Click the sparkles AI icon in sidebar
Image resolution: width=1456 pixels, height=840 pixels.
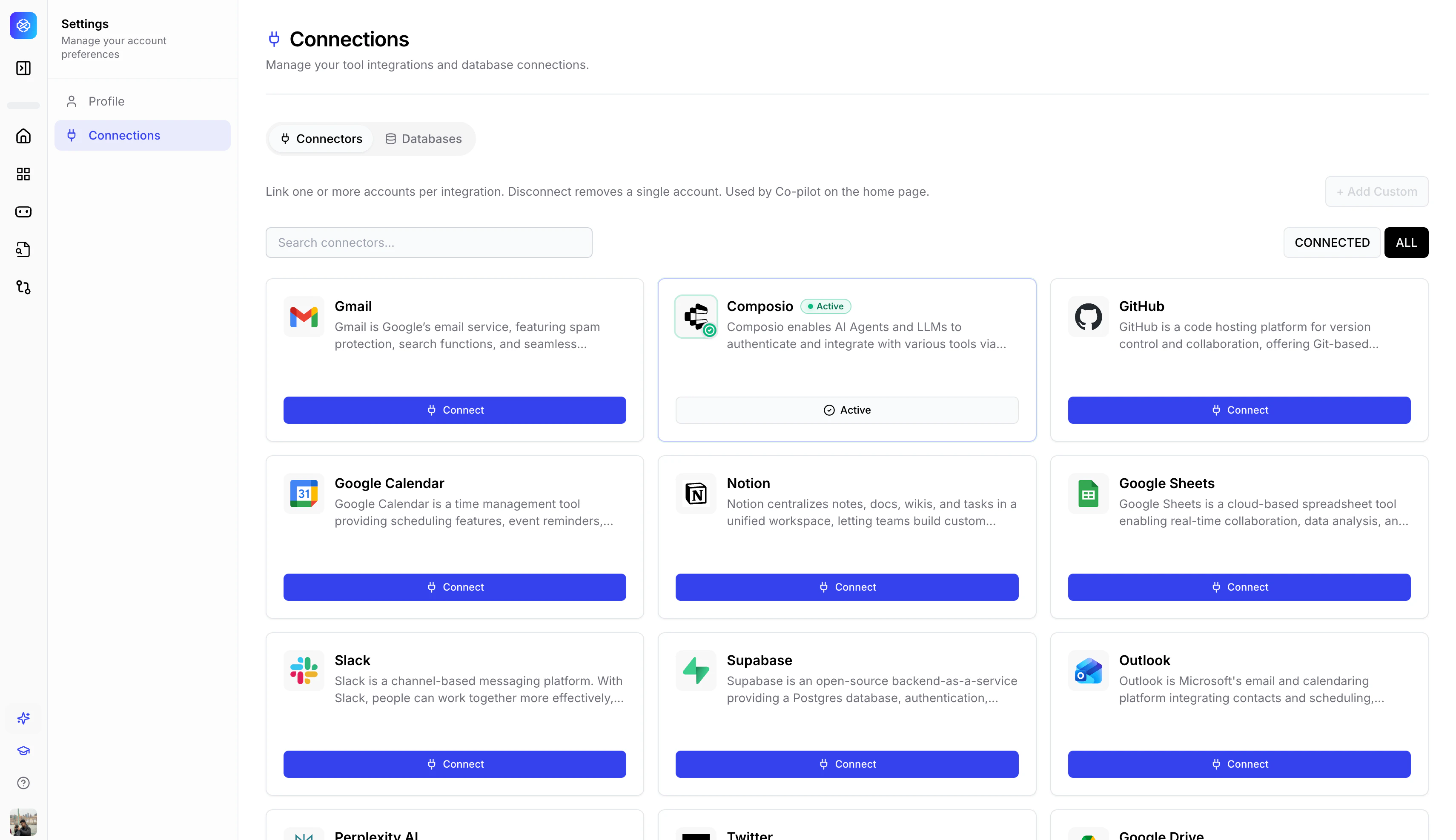coord(23,718)
